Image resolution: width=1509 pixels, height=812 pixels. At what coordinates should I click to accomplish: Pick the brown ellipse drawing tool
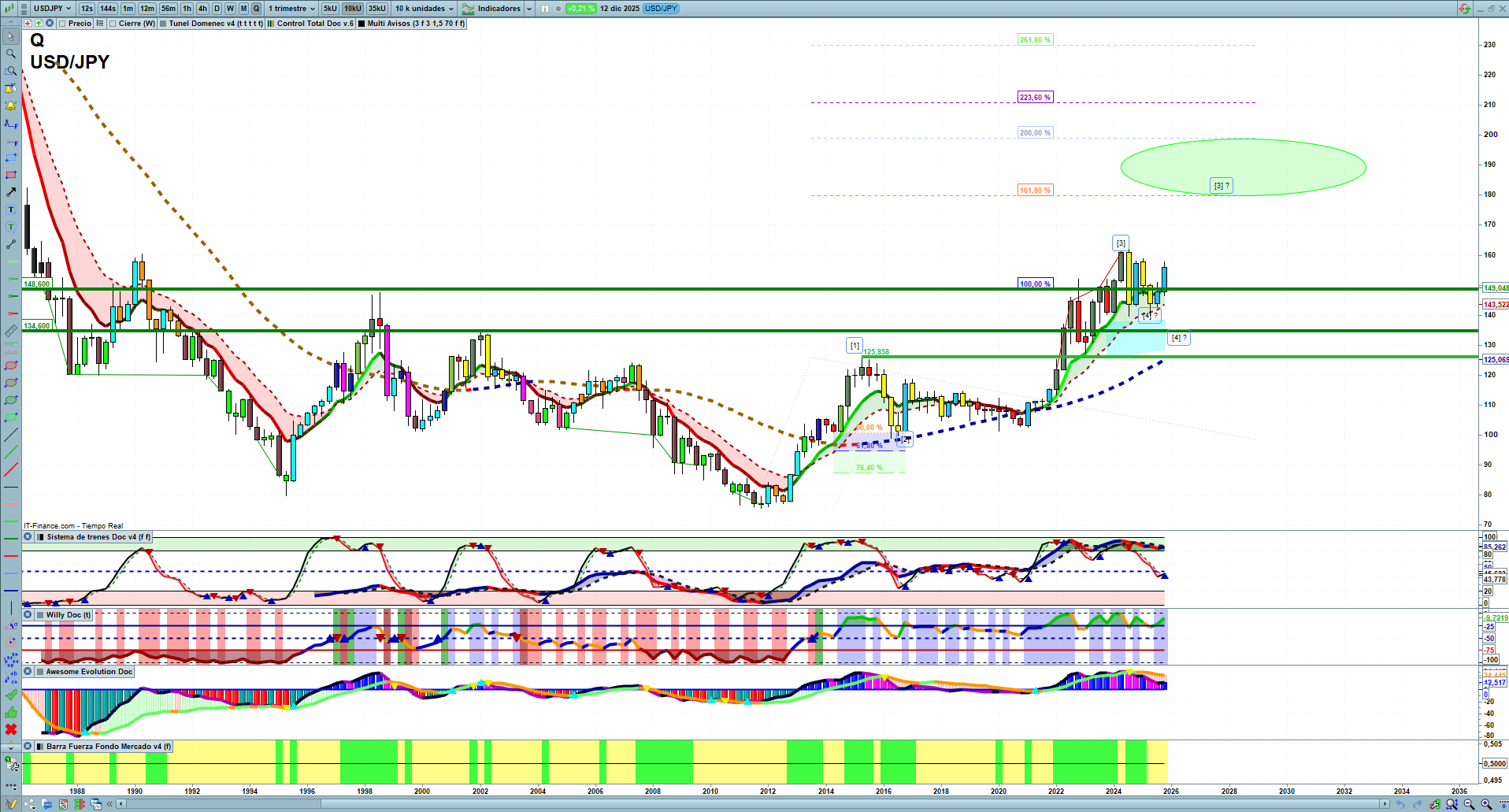point(11,383)
